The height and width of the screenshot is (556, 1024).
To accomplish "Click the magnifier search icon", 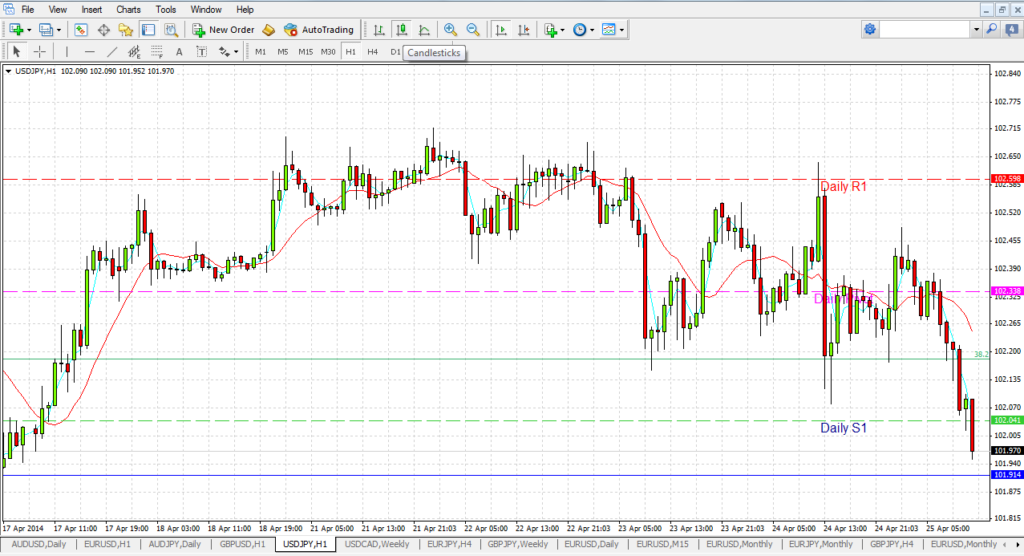I will 992,29.
